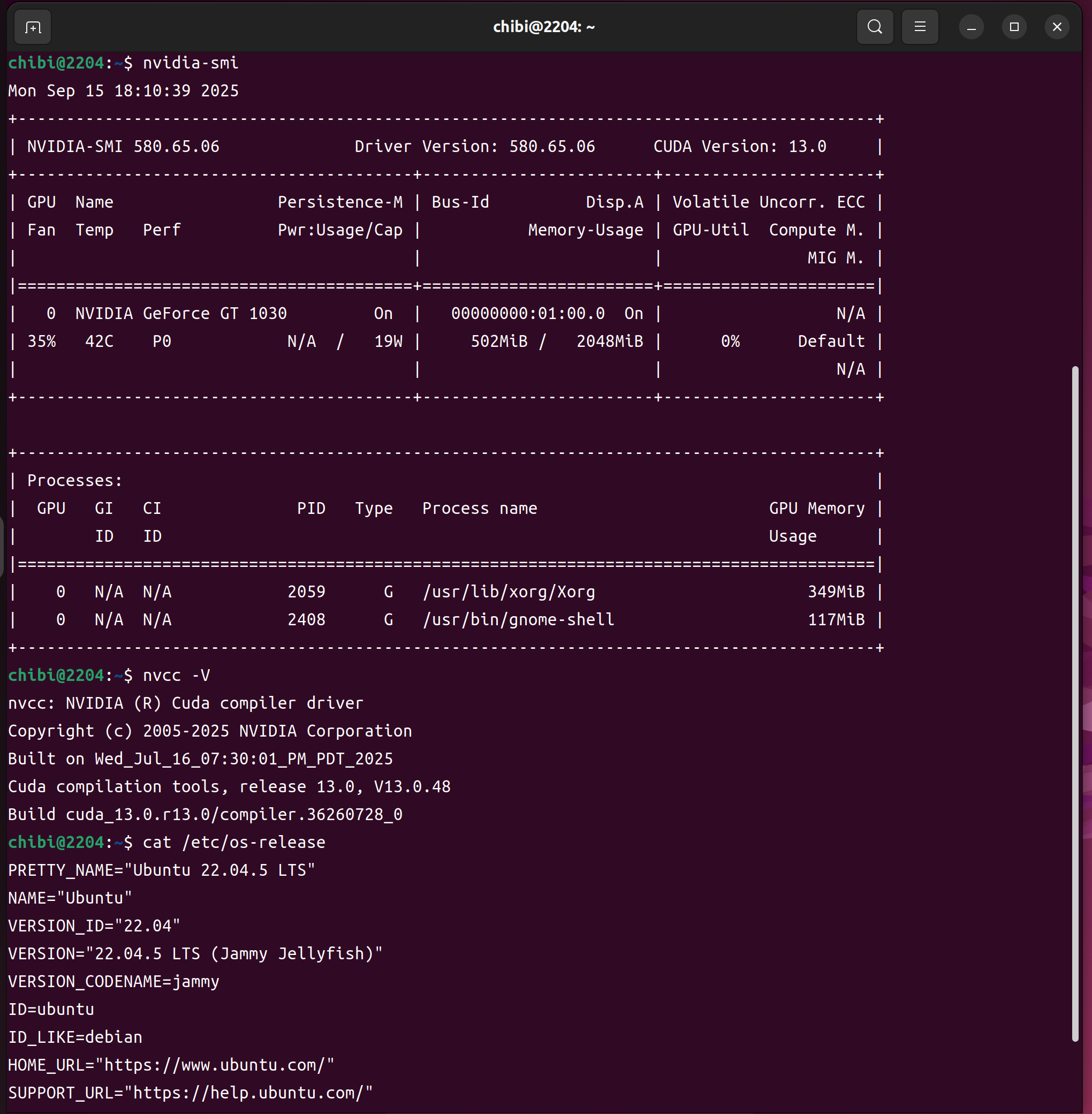Image resolution: width=1092 pixels, height=1114 pixels.
Task: Click the NVIDIA GeForce GT 1030 name
Action: tap(181, 313)
